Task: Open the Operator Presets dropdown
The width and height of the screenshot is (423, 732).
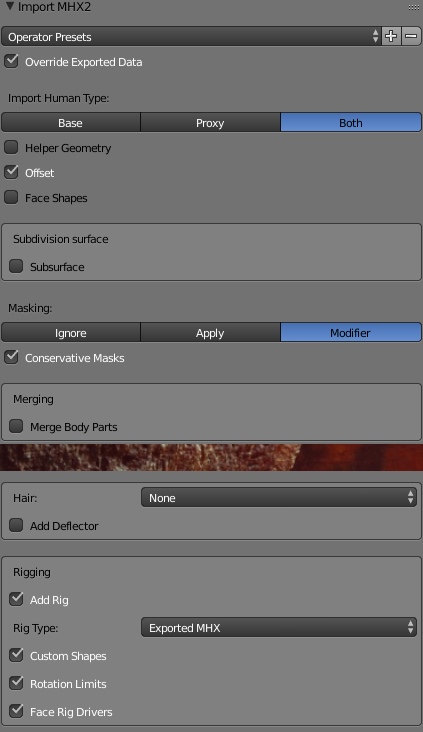Action: point(191,36)
